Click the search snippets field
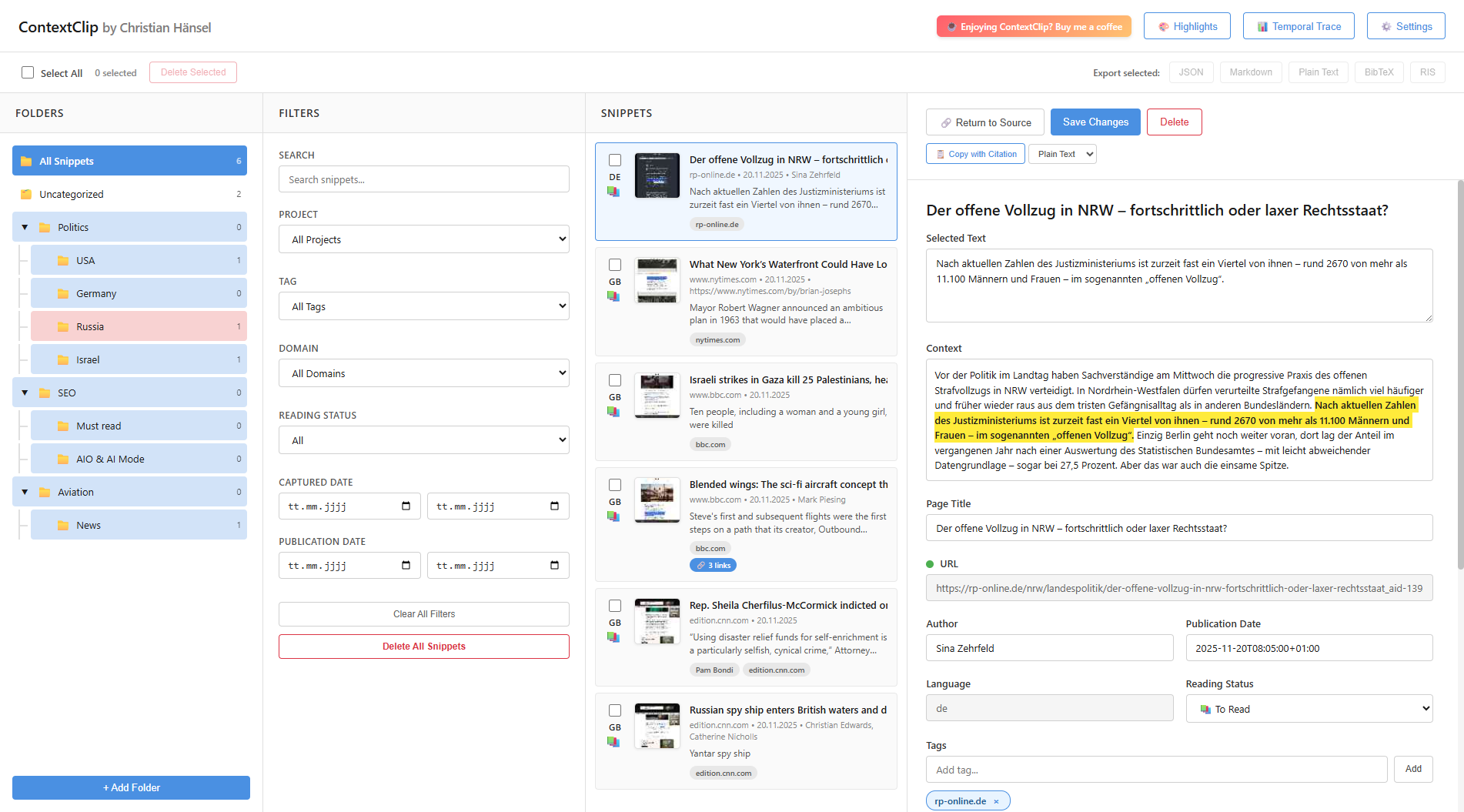Viewport: 1464px width, 812px height. tap(423, 180)
